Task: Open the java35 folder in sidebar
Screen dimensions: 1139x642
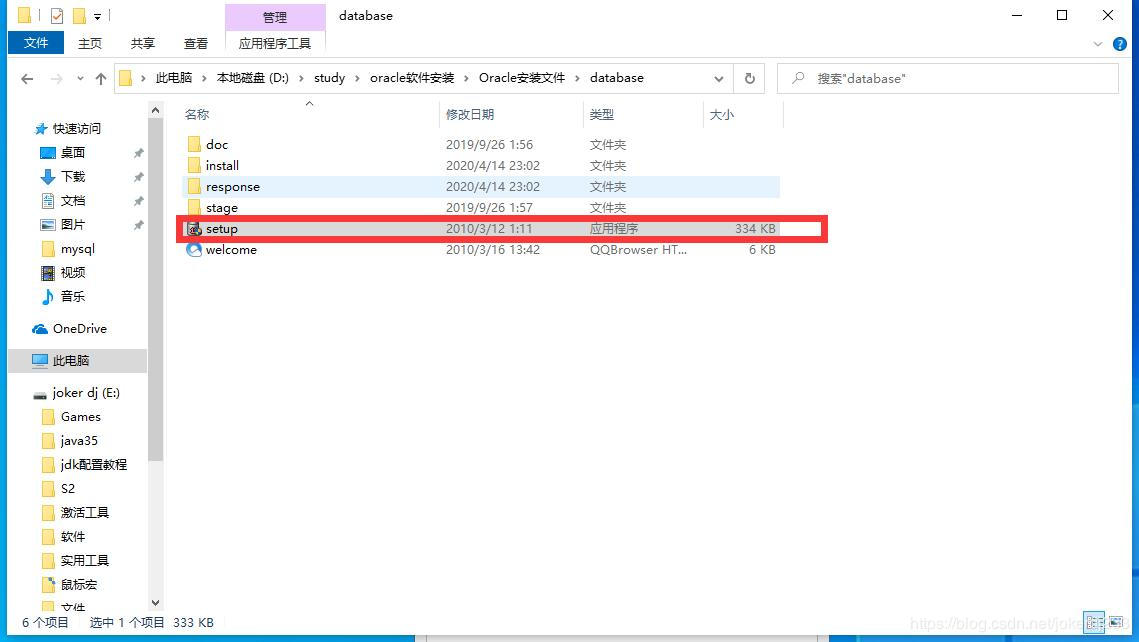Action: (x=78, y=441)
